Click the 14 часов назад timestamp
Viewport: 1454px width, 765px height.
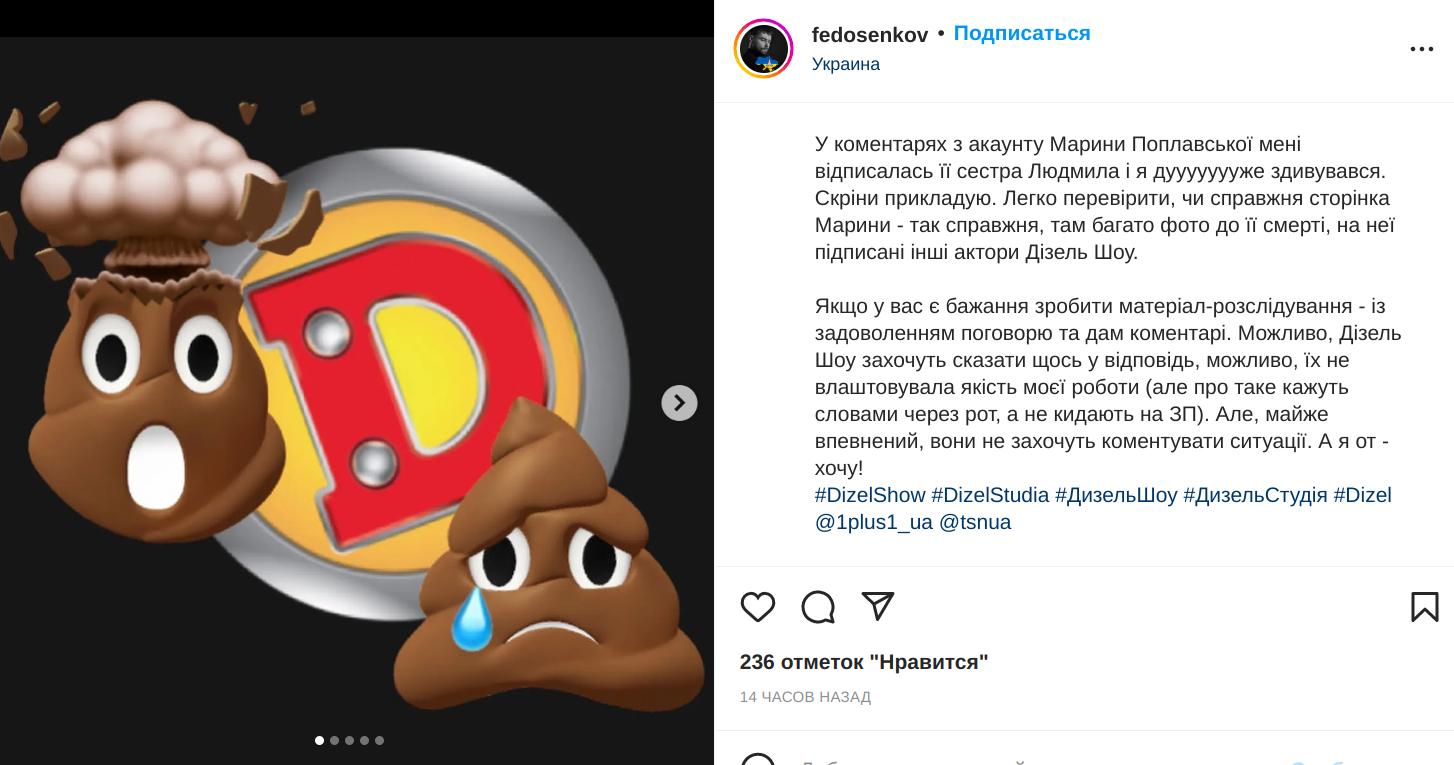[x=805, y=697]
